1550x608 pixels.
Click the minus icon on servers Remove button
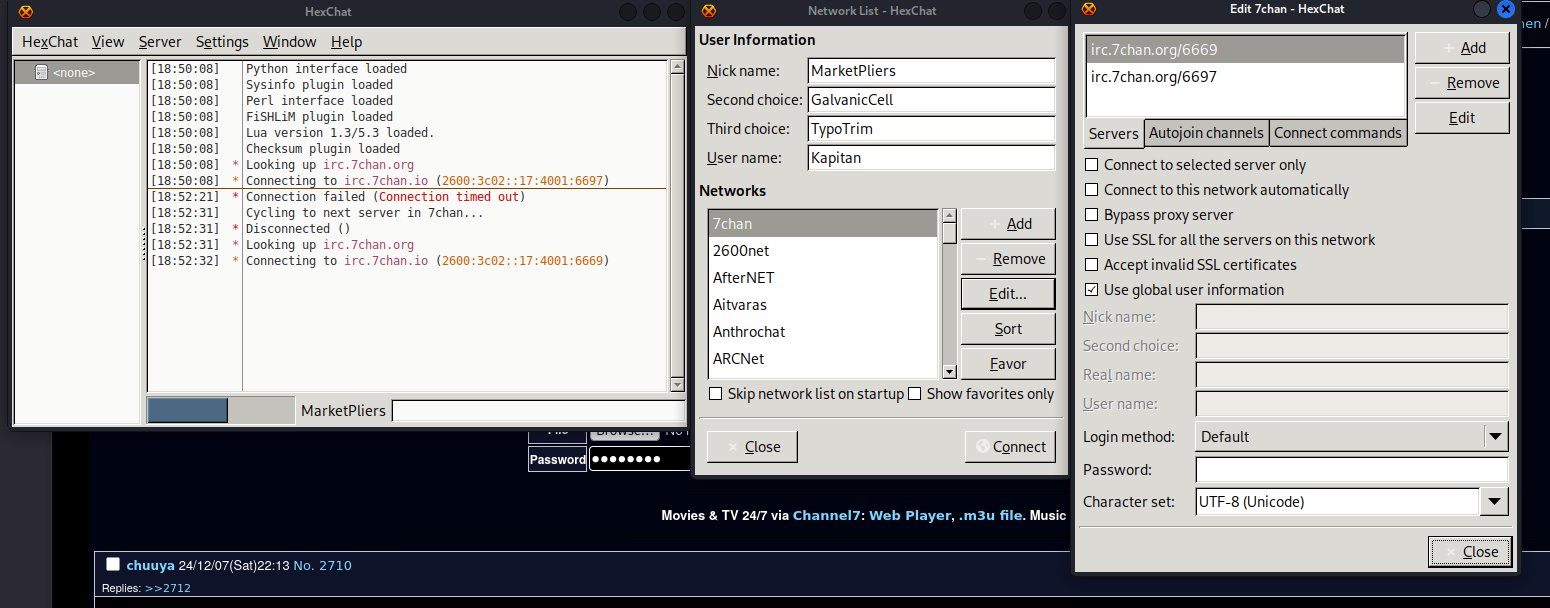1435,83
